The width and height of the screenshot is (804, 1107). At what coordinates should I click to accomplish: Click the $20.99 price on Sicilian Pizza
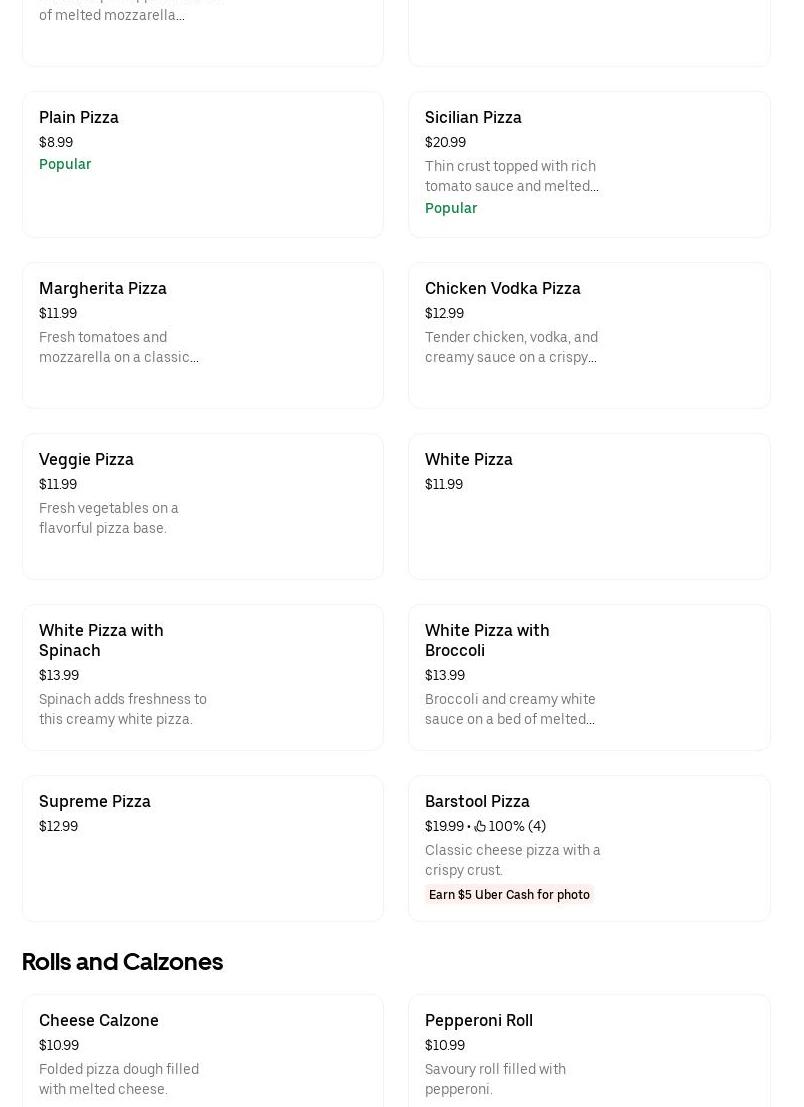click(x=445, y=142)
